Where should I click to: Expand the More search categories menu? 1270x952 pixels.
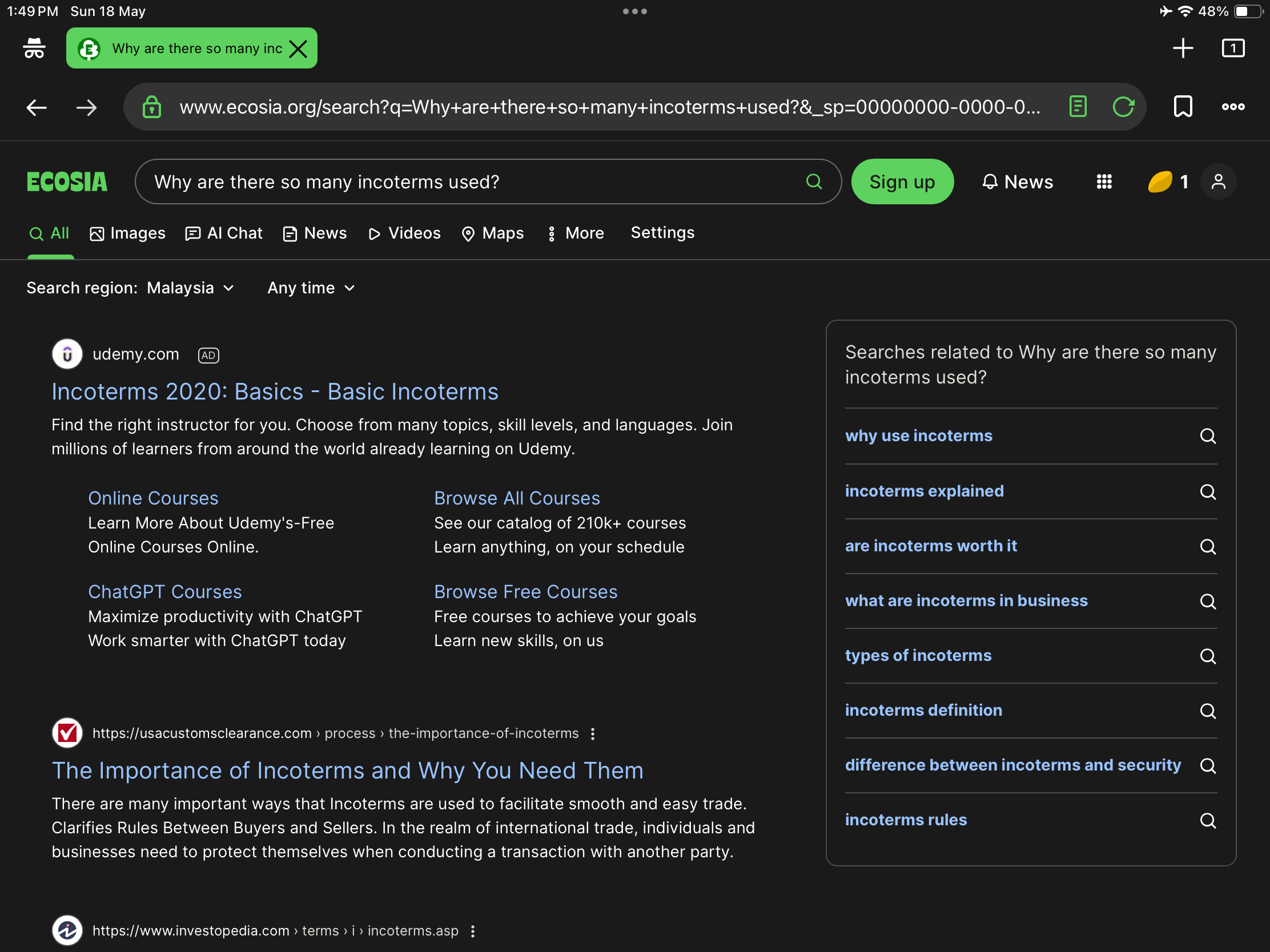point(574,233)
